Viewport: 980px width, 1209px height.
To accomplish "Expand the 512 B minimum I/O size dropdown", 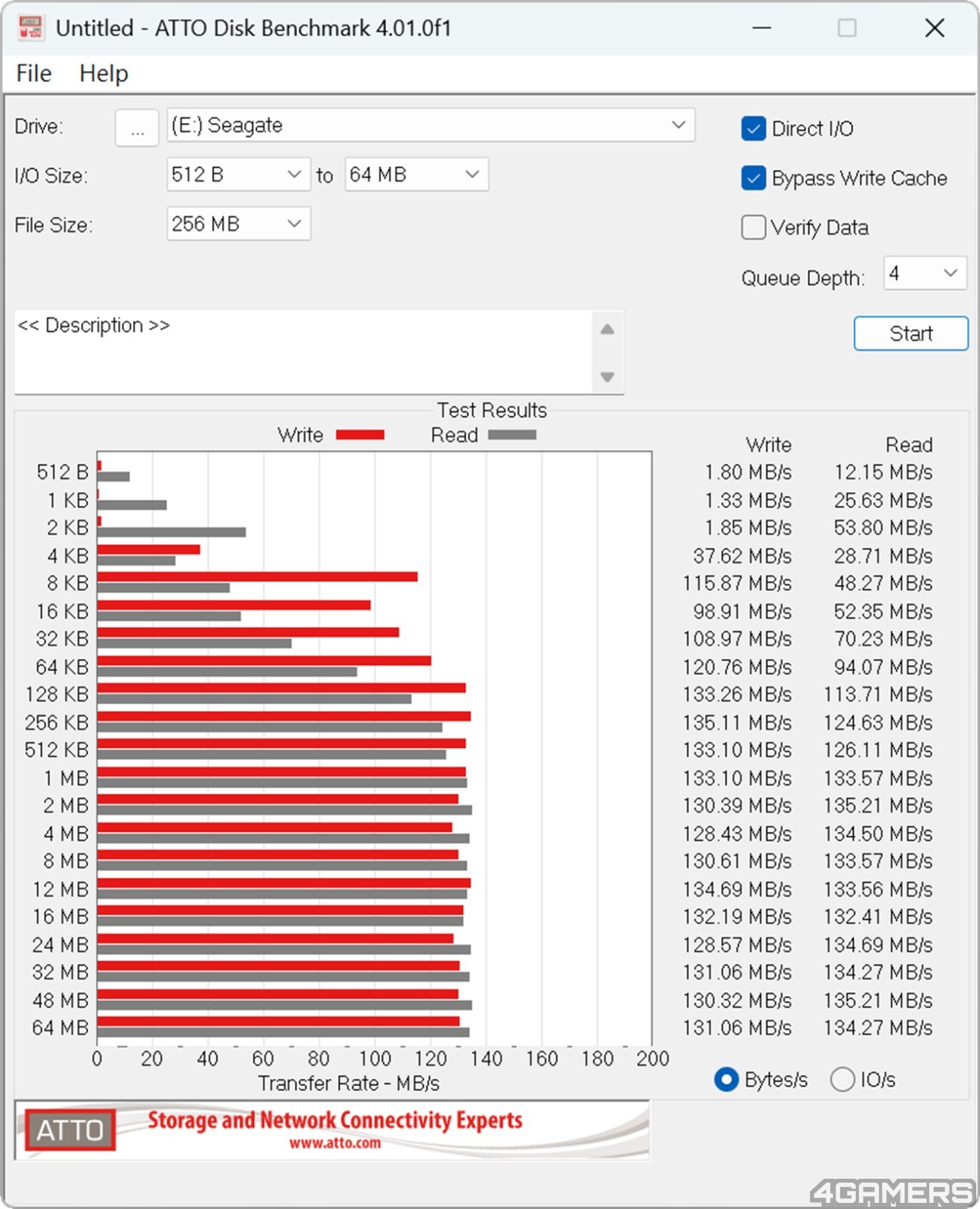I will pos(238,175).
